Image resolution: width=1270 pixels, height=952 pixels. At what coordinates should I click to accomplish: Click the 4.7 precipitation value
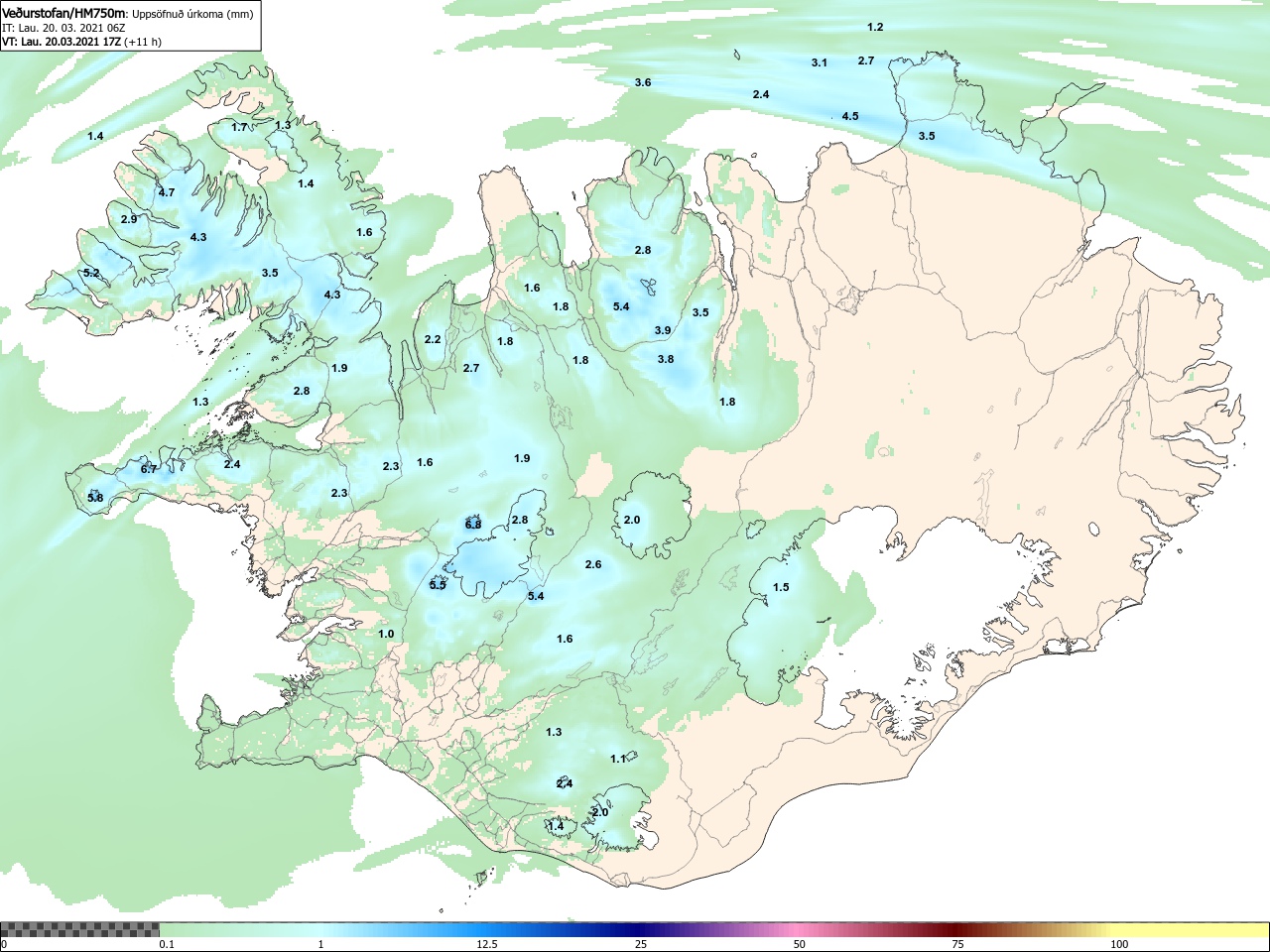point(167,192)
